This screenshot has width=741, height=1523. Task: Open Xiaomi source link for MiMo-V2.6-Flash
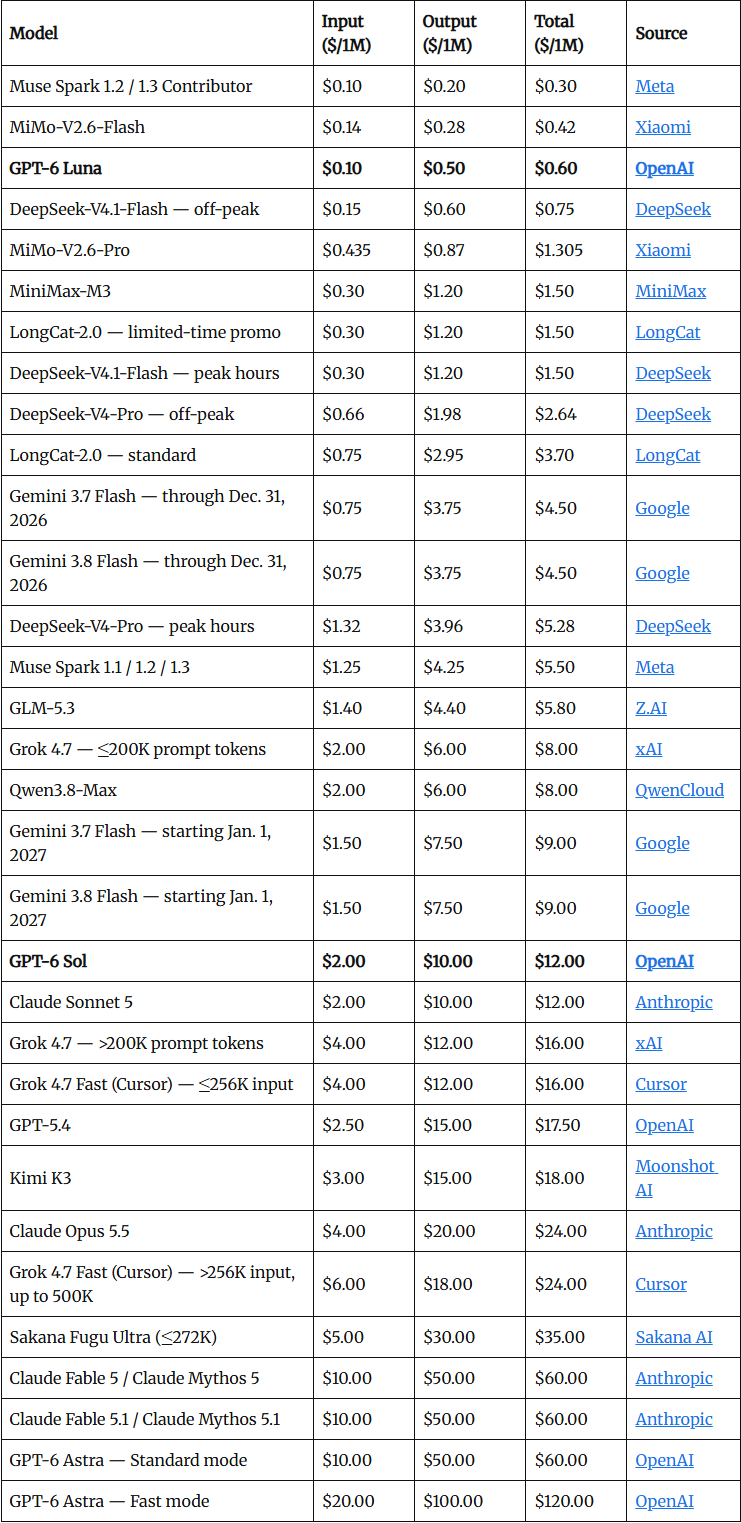[x=663, y=127]
